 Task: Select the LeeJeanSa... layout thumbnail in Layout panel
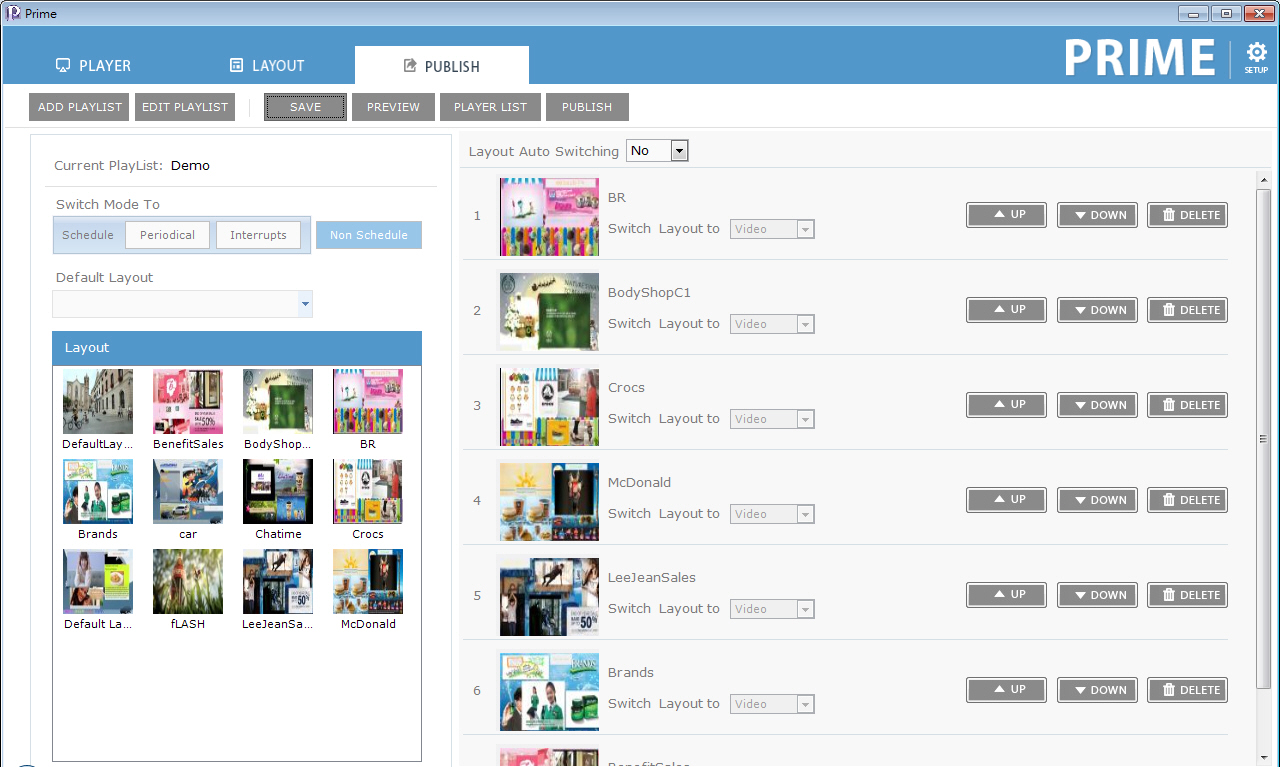point(278,581)
